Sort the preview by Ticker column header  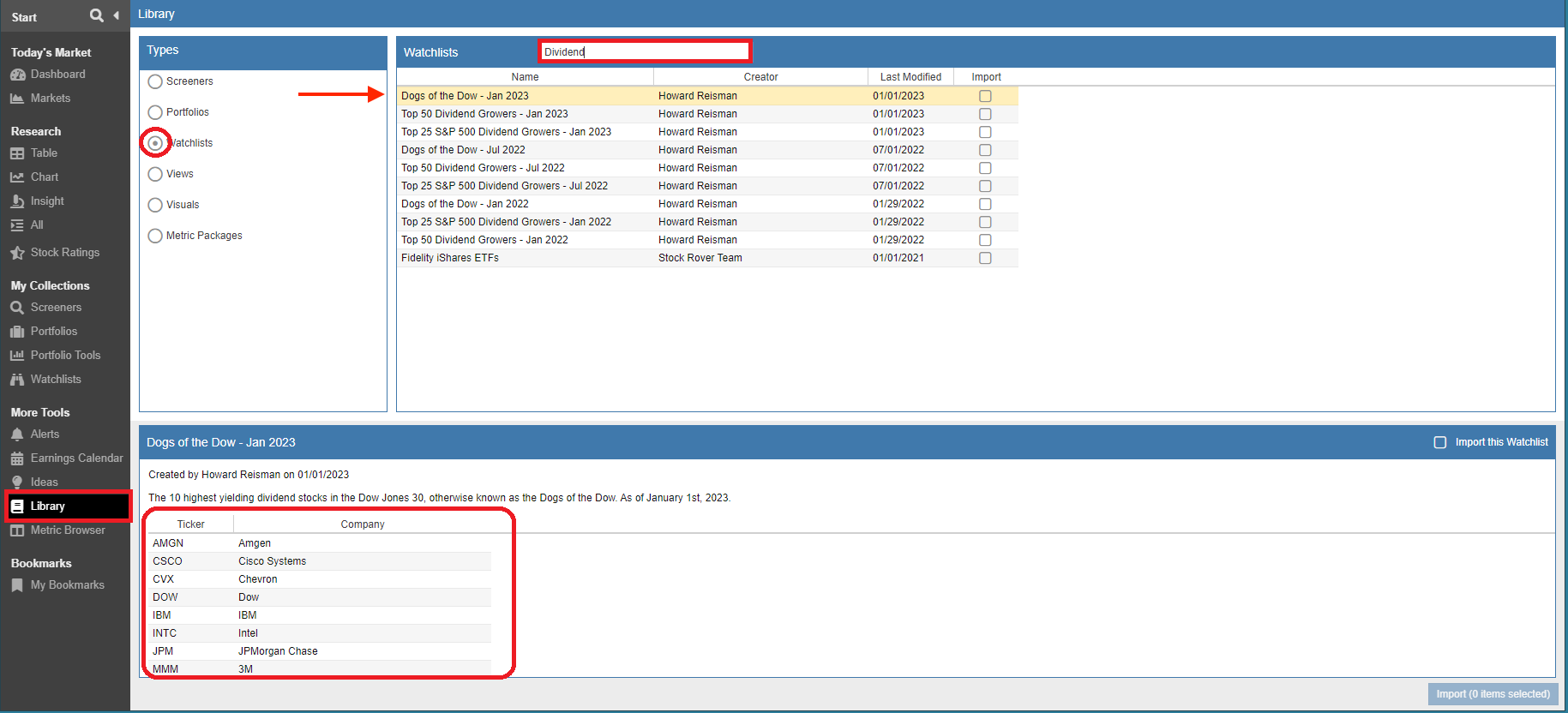pyautogui.click(x=190, y=524)
